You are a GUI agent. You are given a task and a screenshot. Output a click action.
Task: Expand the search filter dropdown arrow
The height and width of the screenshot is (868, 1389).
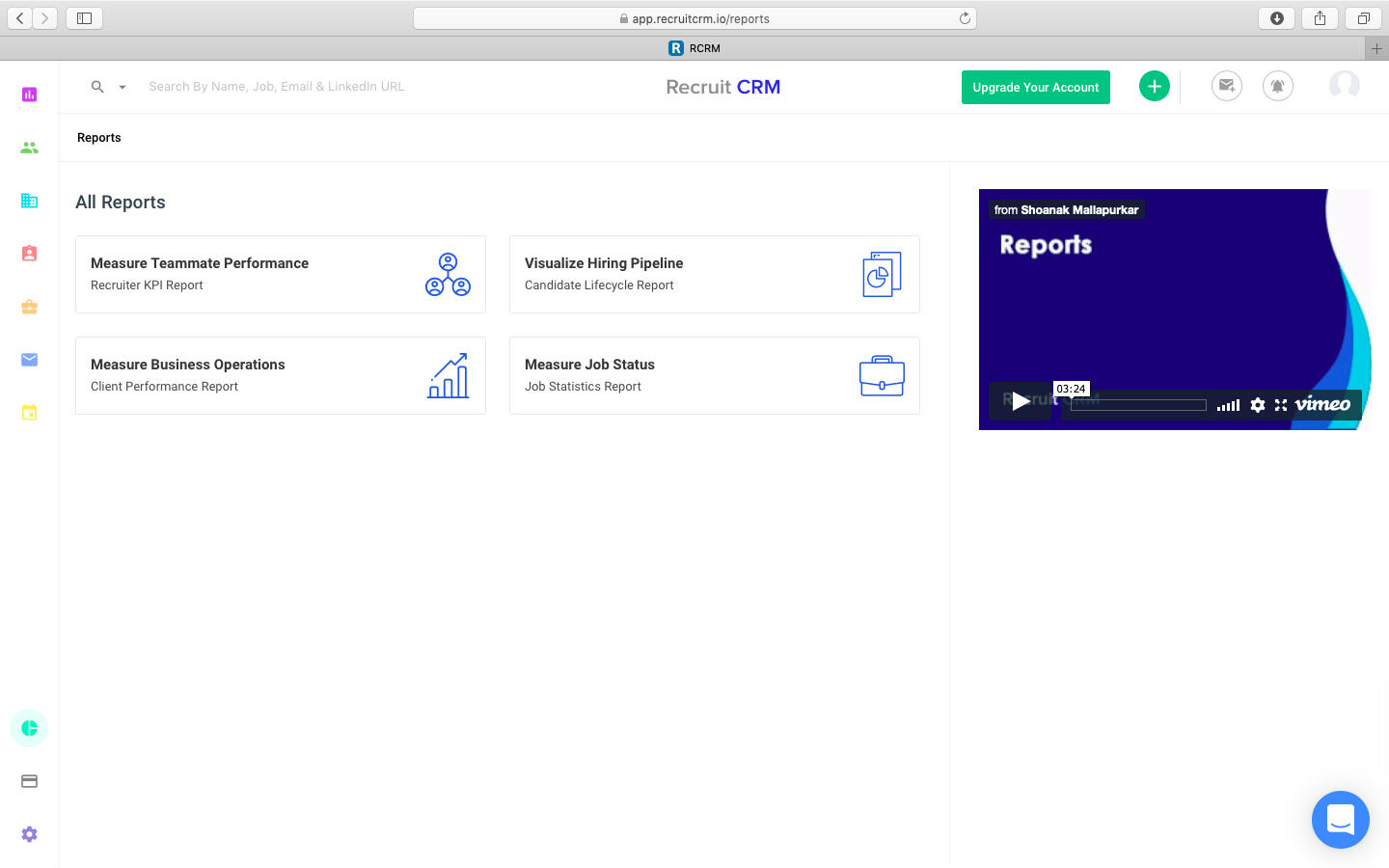(x=123, y=87)
